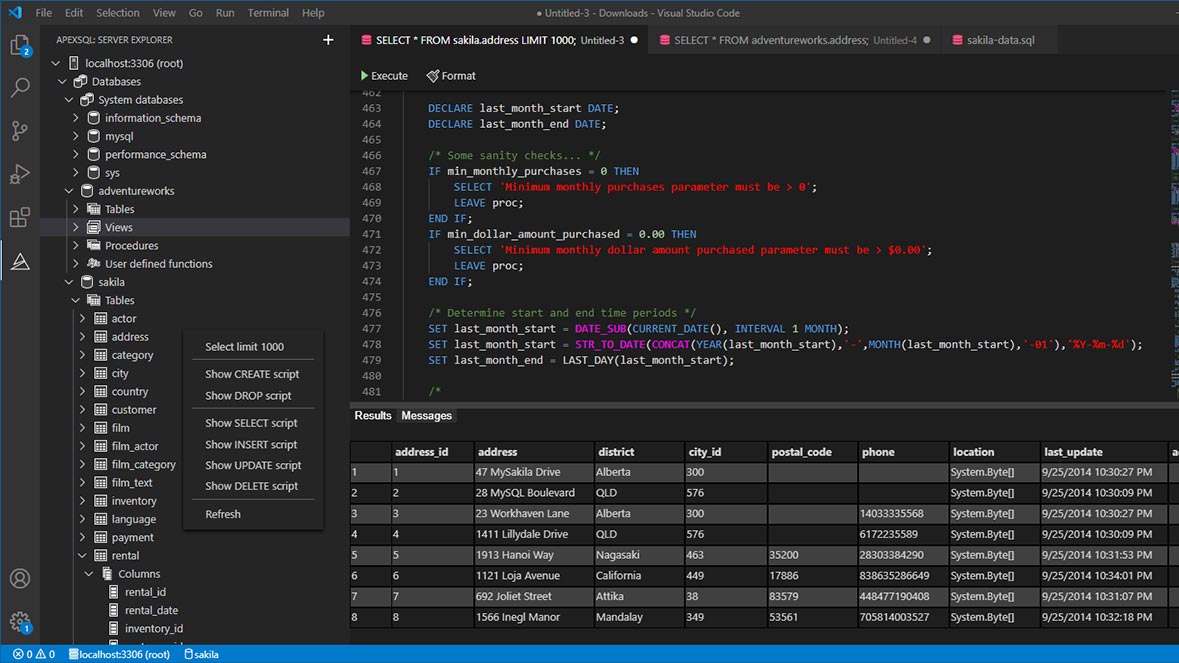The width and height of the screenshot is (1179, 663).
Task: Choose Show INSERT script from context menu
Action: (x=248, y=444)
